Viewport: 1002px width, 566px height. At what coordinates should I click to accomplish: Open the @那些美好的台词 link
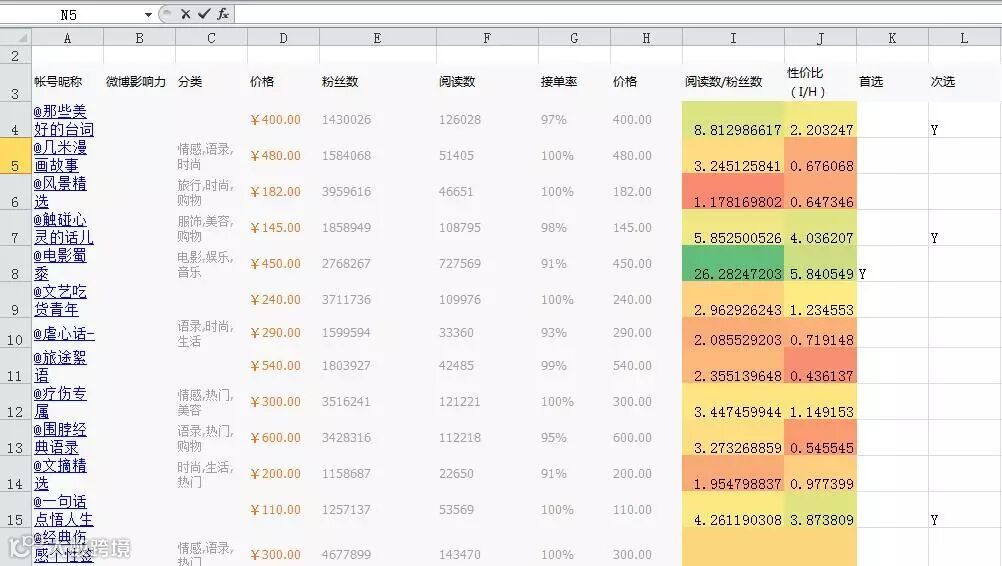point(63,120)
